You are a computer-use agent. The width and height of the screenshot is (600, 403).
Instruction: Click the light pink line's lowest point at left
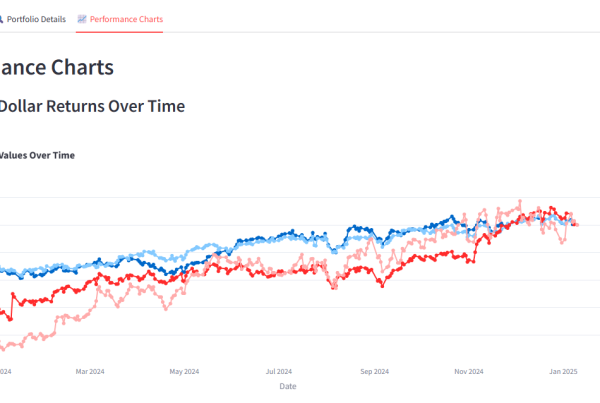tap(3, 348)
